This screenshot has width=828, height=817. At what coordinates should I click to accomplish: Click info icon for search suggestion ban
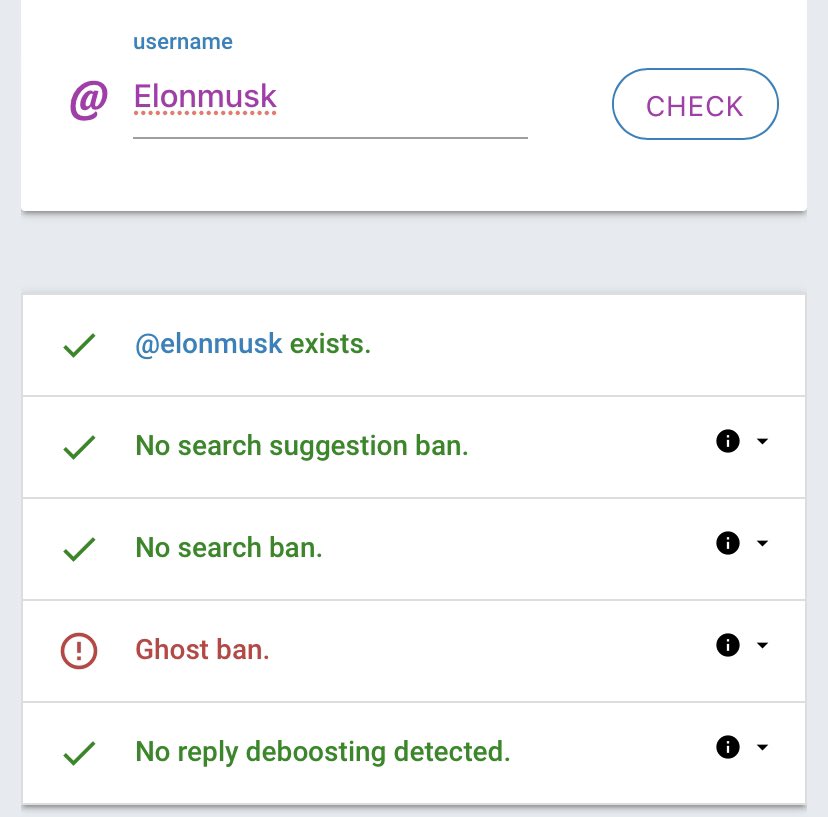pos(728,441)
